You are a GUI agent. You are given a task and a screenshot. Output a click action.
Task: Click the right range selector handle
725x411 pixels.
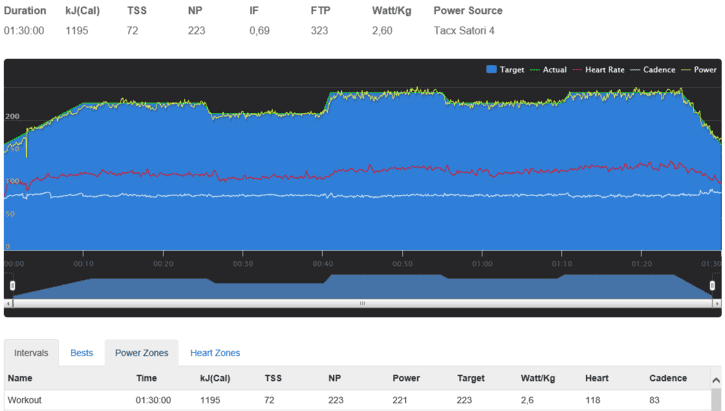pos(713,285)
